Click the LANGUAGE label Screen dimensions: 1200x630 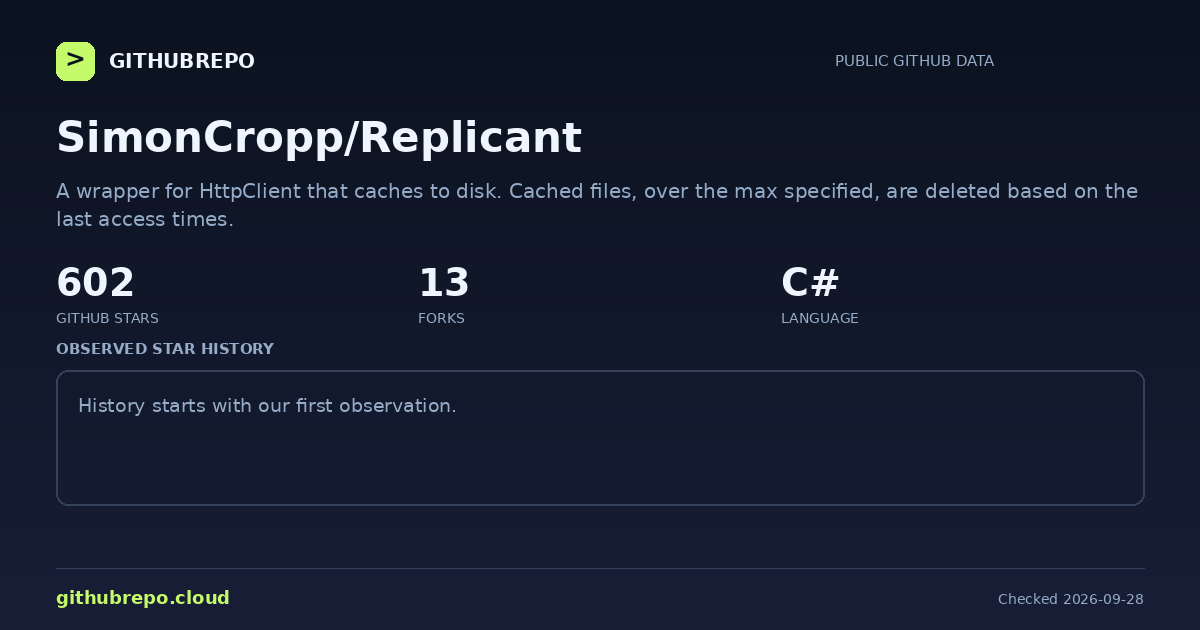[819, 318]
